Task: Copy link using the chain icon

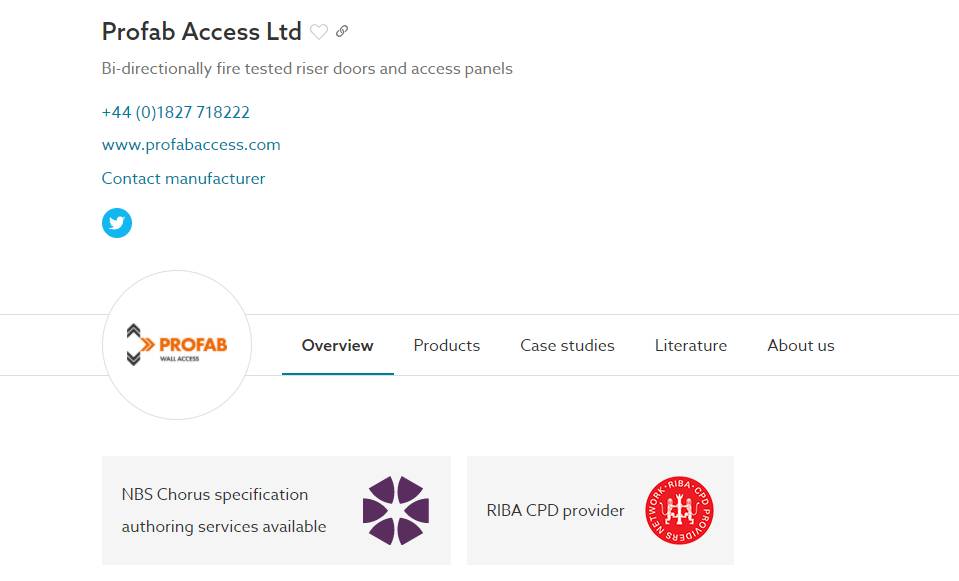Action: 342,32
